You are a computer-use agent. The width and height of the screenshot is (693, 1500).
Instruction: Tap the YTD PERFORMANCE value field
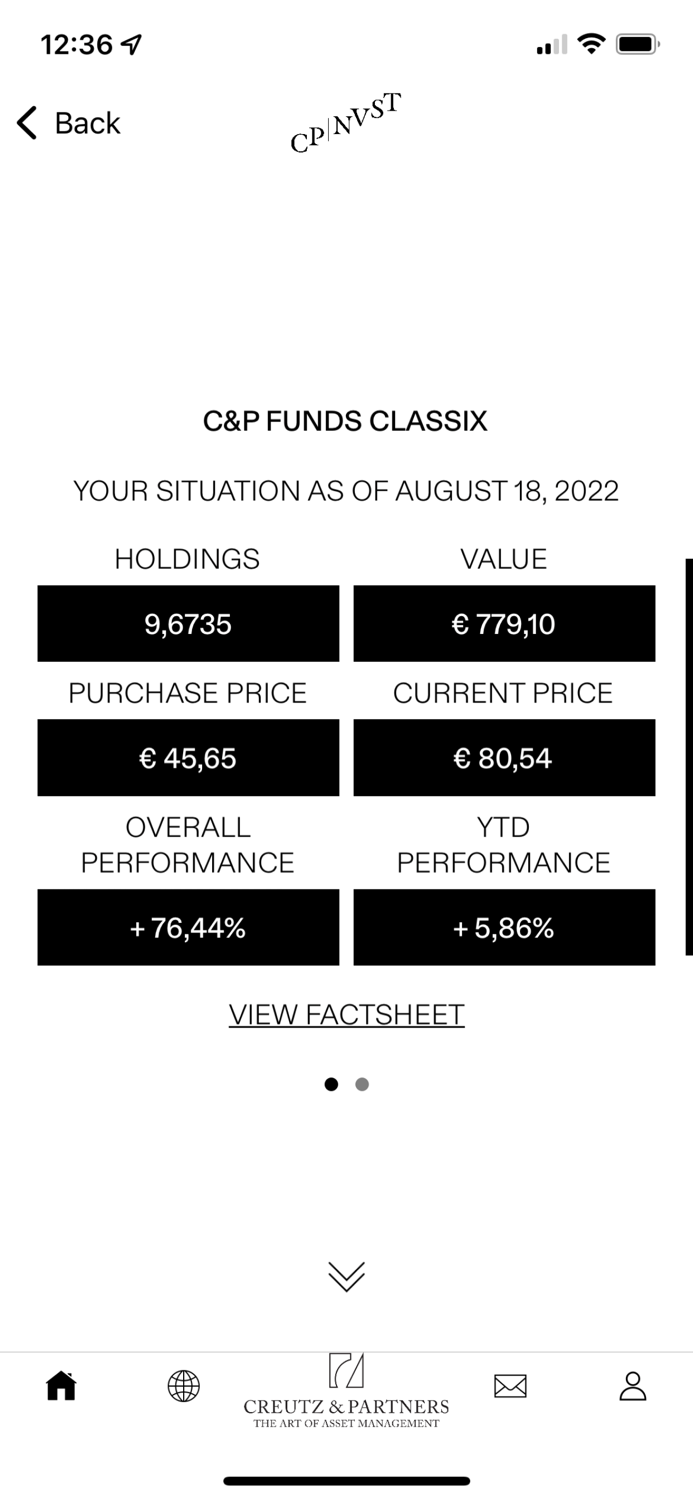[504, 927]
